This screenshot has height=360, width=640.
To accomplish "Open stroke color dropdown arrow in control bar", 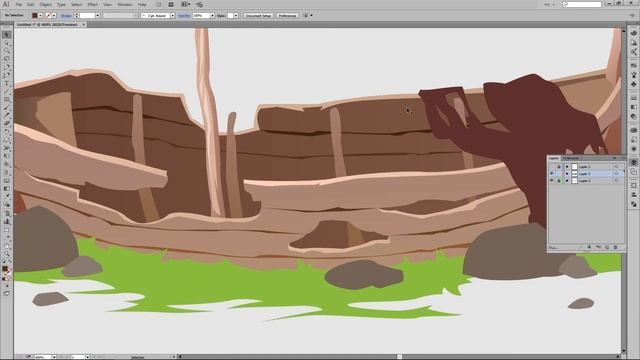I will coord(54,16).
